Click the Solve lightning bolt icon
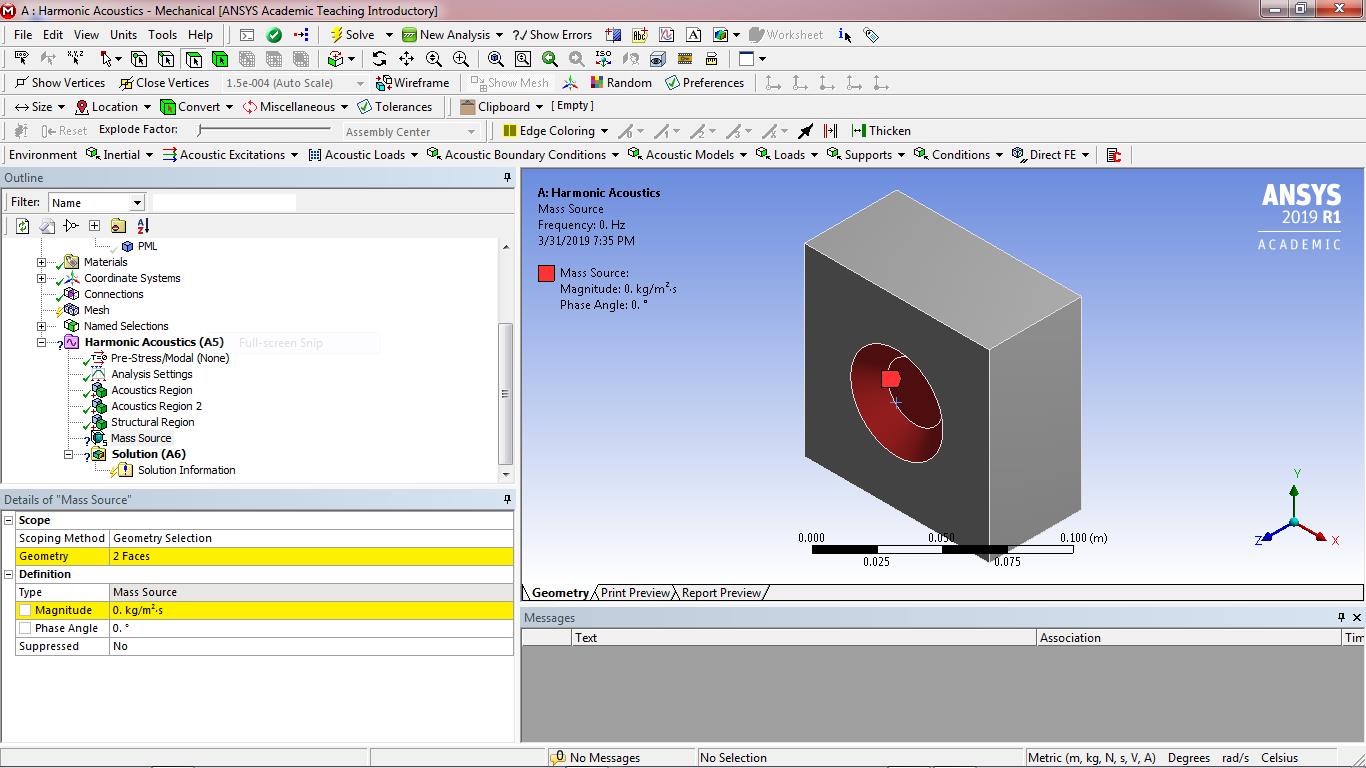This screenshot has width=1366, height=768. click(337, 35)
